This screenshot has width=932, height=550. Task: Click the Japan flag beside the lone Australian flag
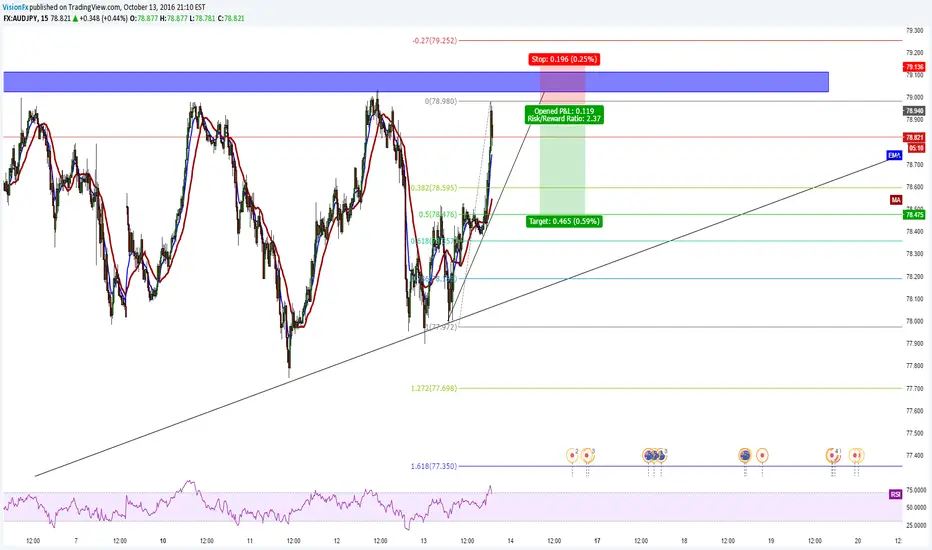(x=763, y=456)
